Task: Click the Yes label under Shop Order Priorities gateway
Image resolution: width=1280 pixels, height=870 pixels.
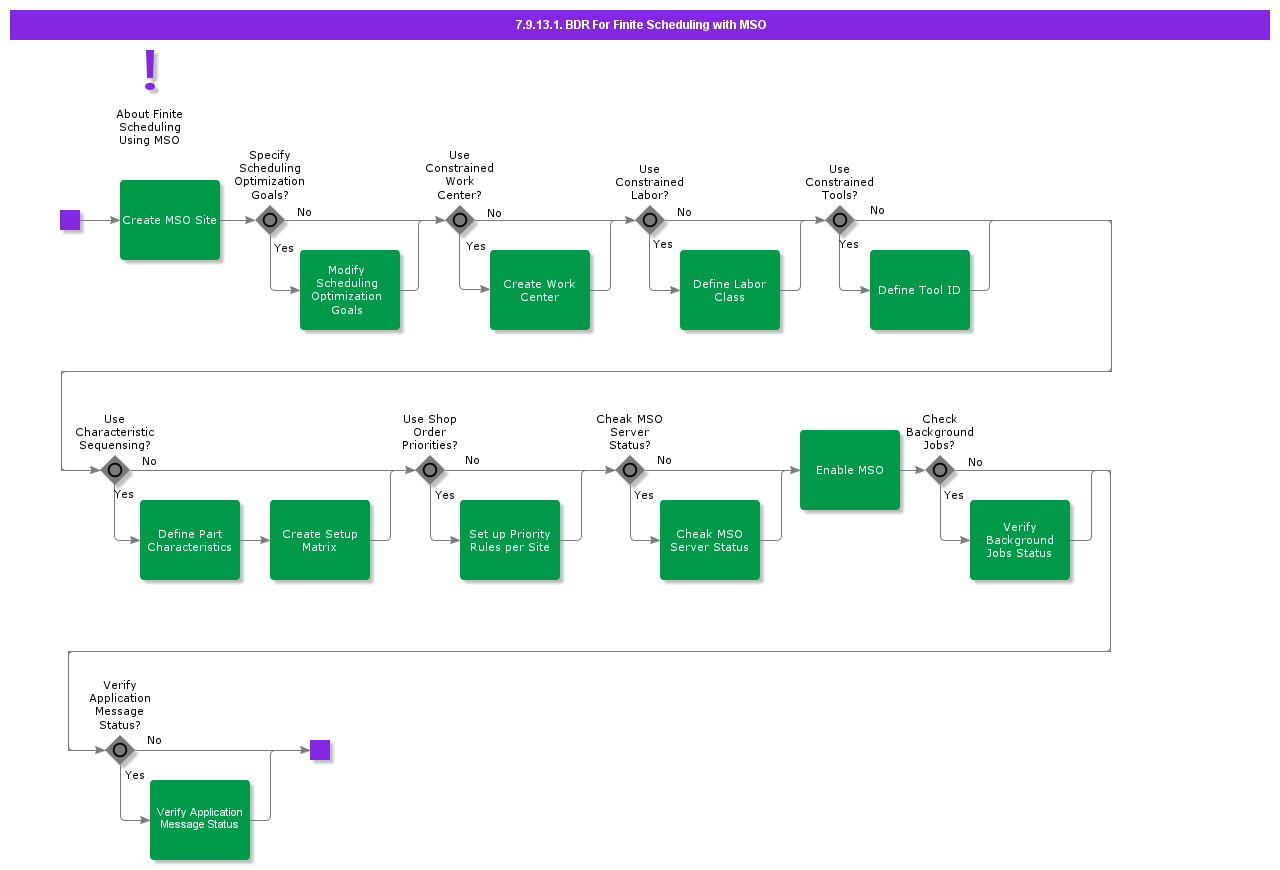Action: (x=445, y=495)
